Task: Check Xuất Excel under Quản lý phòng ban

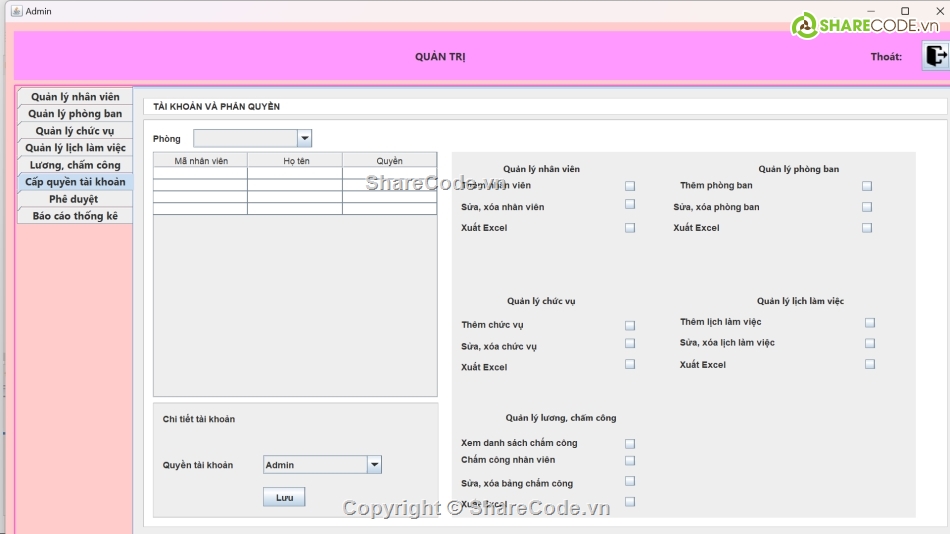Action: [x=867, y=228]
